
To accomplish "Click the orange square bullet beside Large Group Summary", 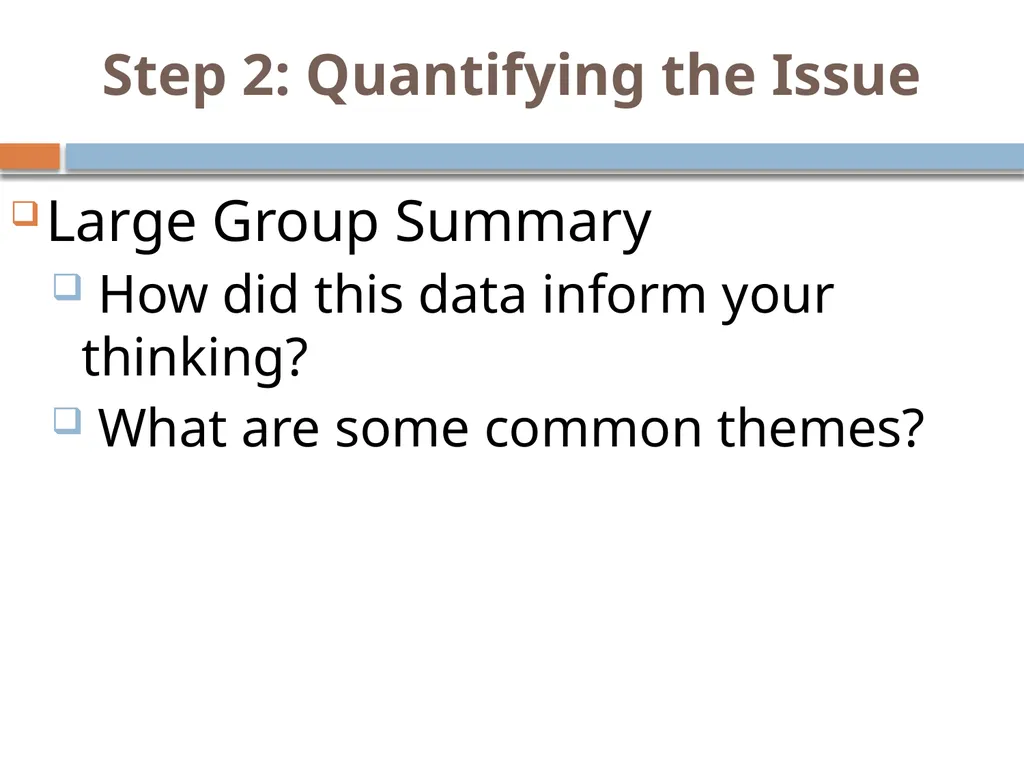I will 25,213.
